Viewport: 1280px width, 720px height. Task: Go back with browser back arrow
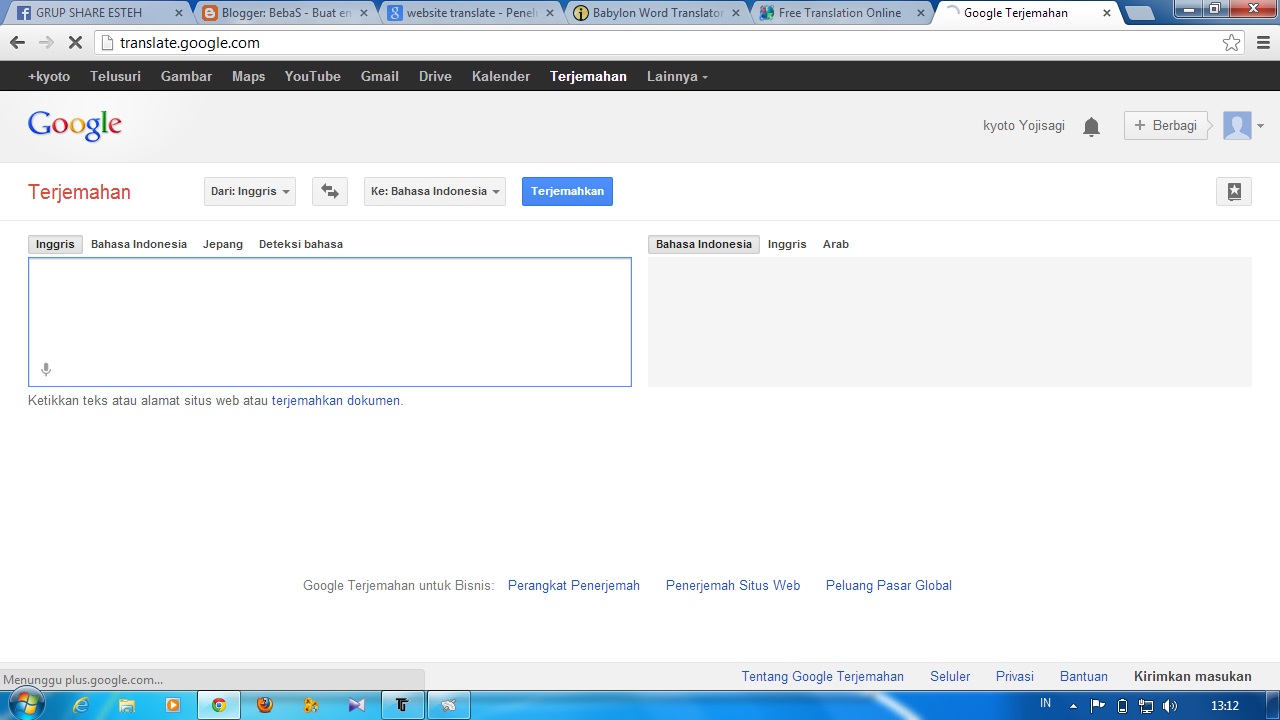[x=17, y=43]
